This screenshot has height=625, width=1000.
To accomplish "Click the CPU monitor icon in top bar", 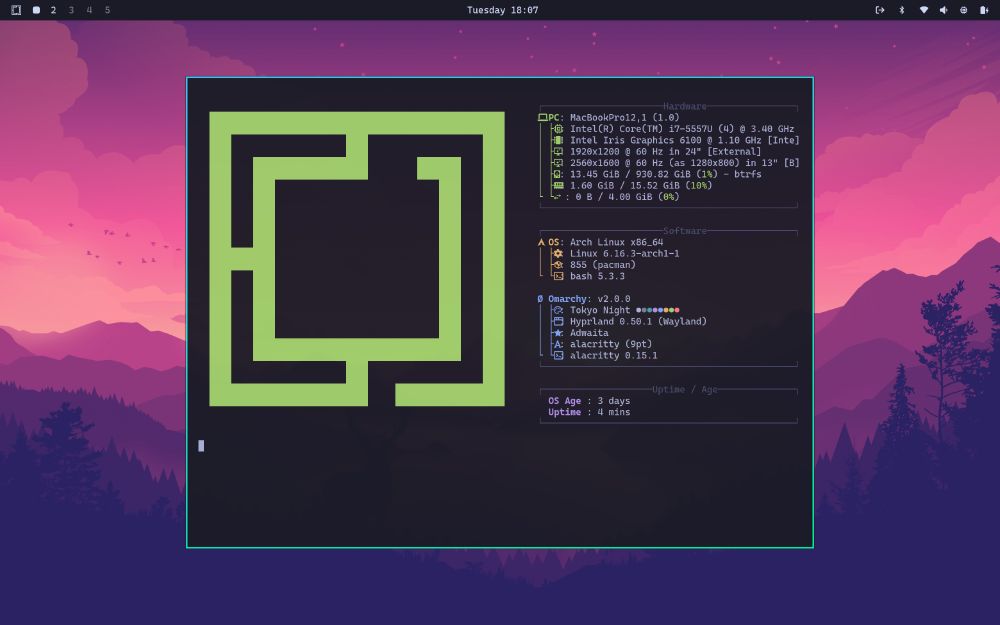I will coord(964,10).
